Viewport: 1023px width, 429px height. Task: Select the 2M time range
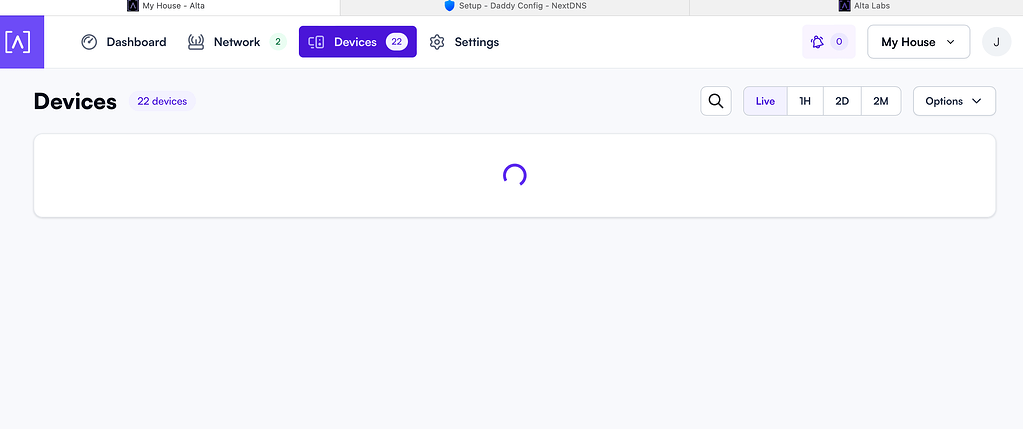(x=881, y=101)
